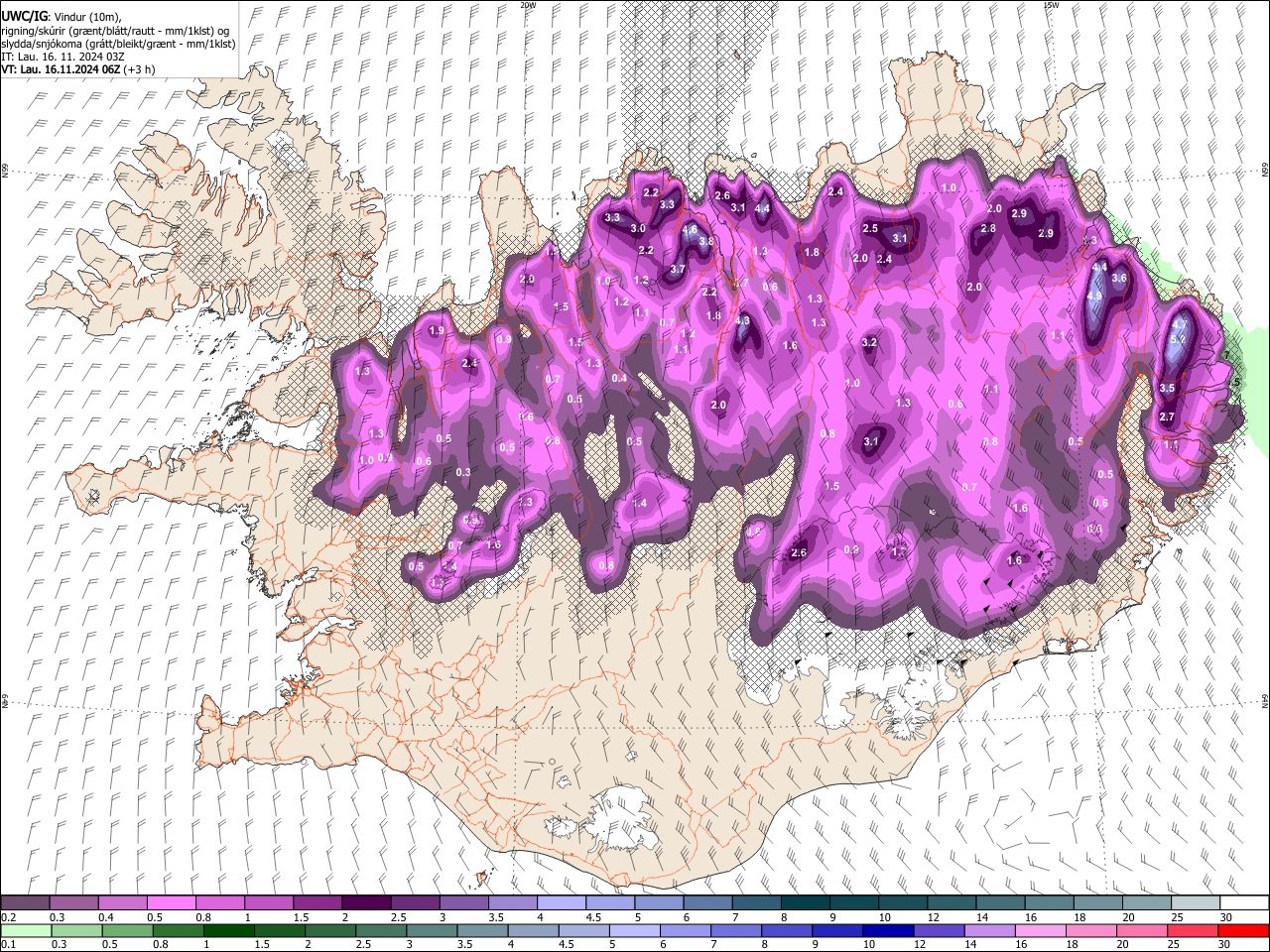
Task: Select the grey-purple 0.2–0.3 snow legend swatch
Action: click(x=25, y=903)
